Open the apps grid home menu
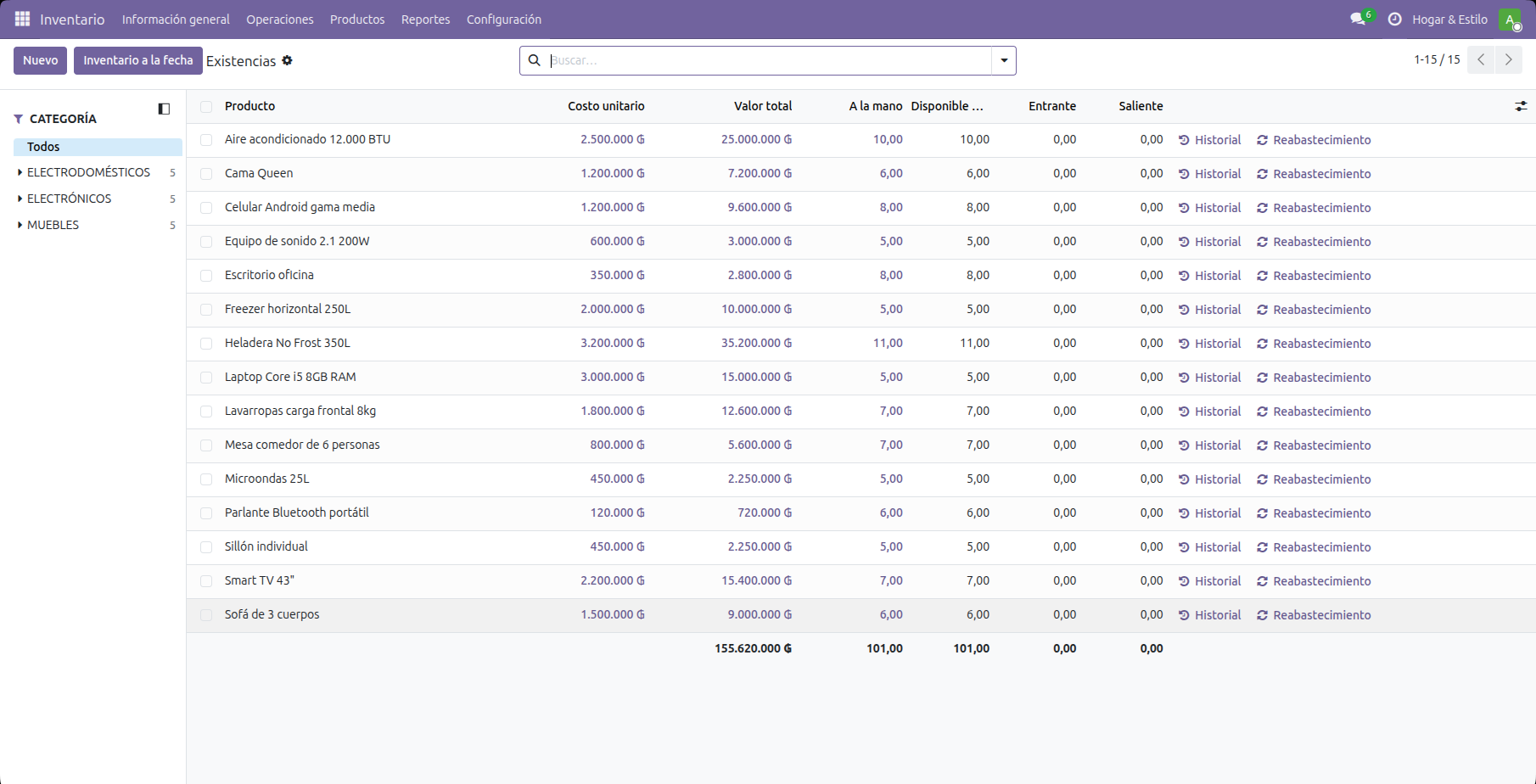 pos(23,19)
